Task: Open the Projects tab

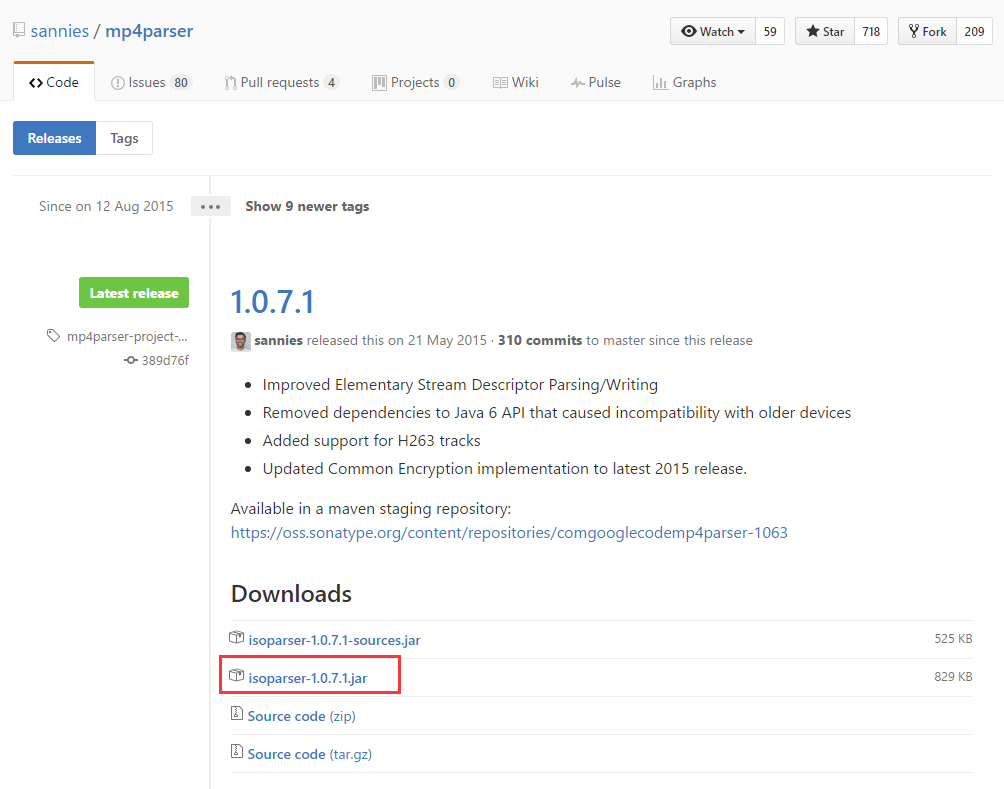Action: pyautogui.click(x=416, y=83)
